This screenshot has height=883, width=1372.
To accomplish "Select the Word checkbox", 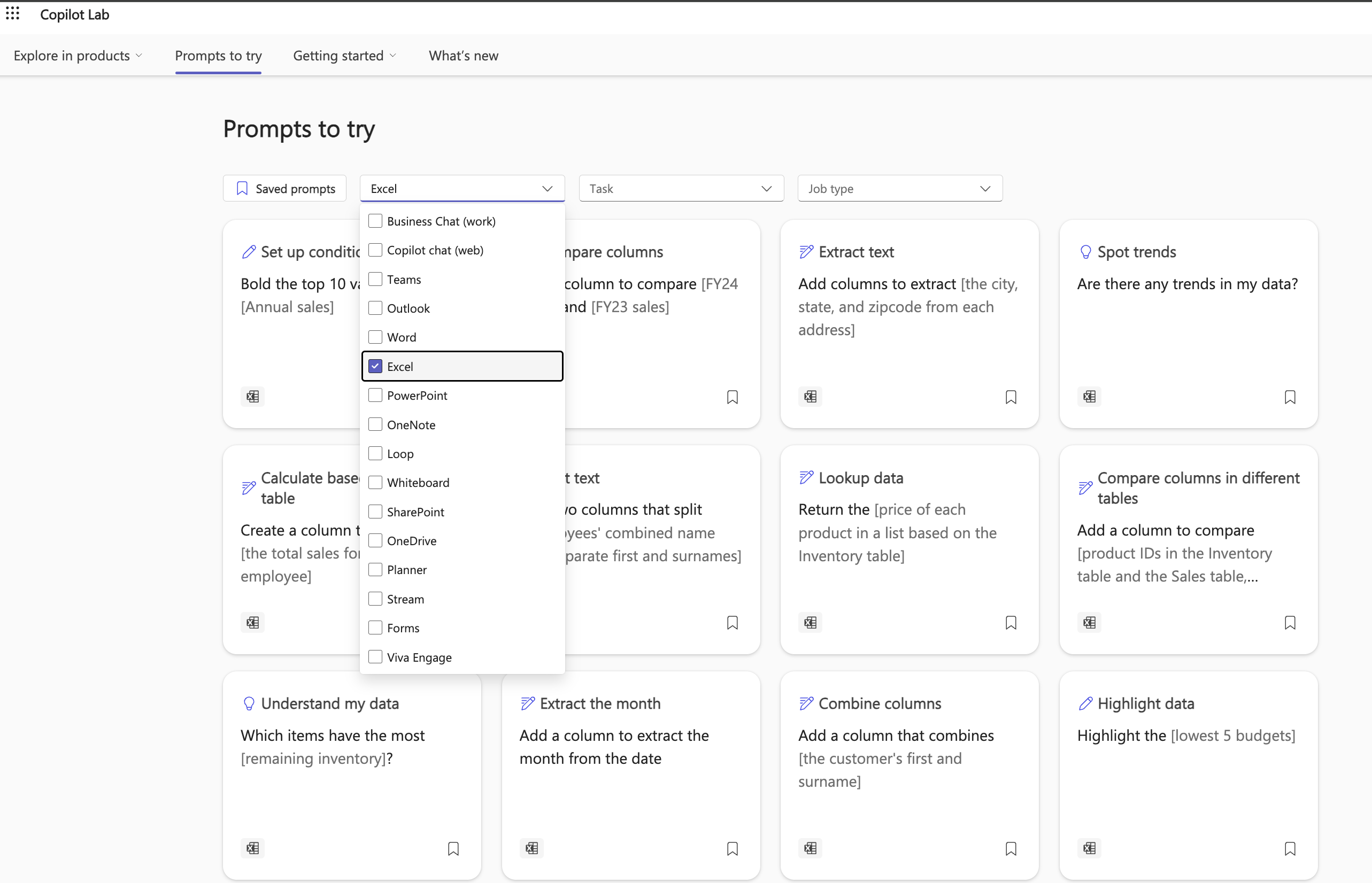I will click(375, 337).
